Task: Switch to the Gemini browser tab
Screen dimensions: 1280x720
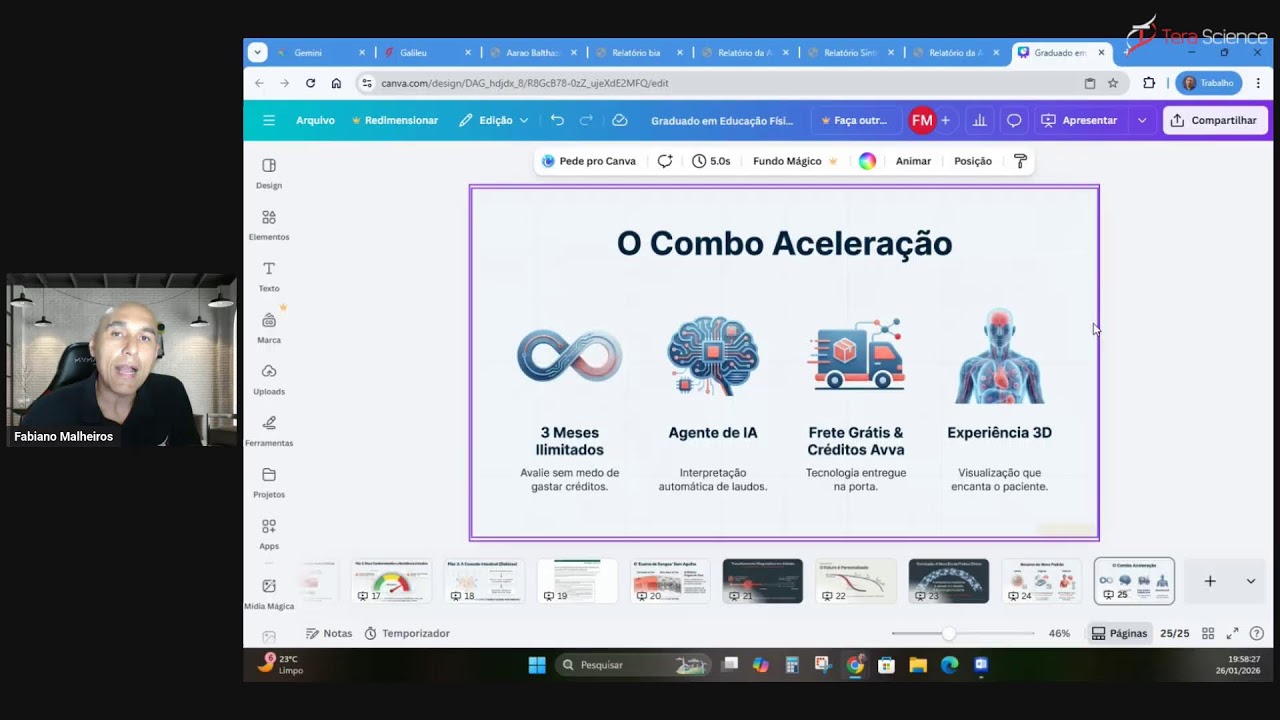Action: (322, 52)
